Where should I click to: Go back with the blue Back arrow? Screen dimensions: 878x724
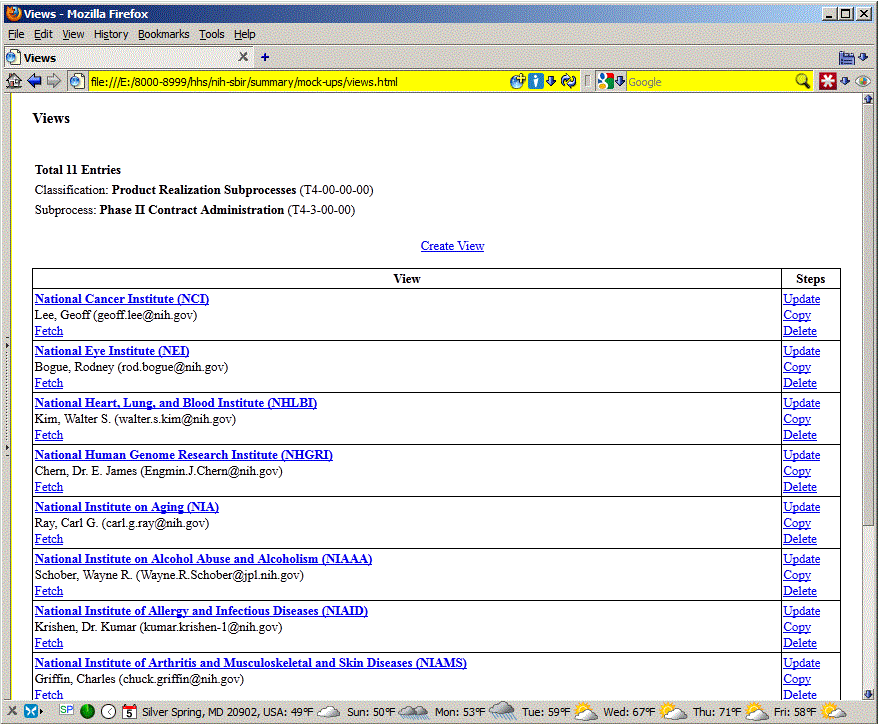(35, 81)
